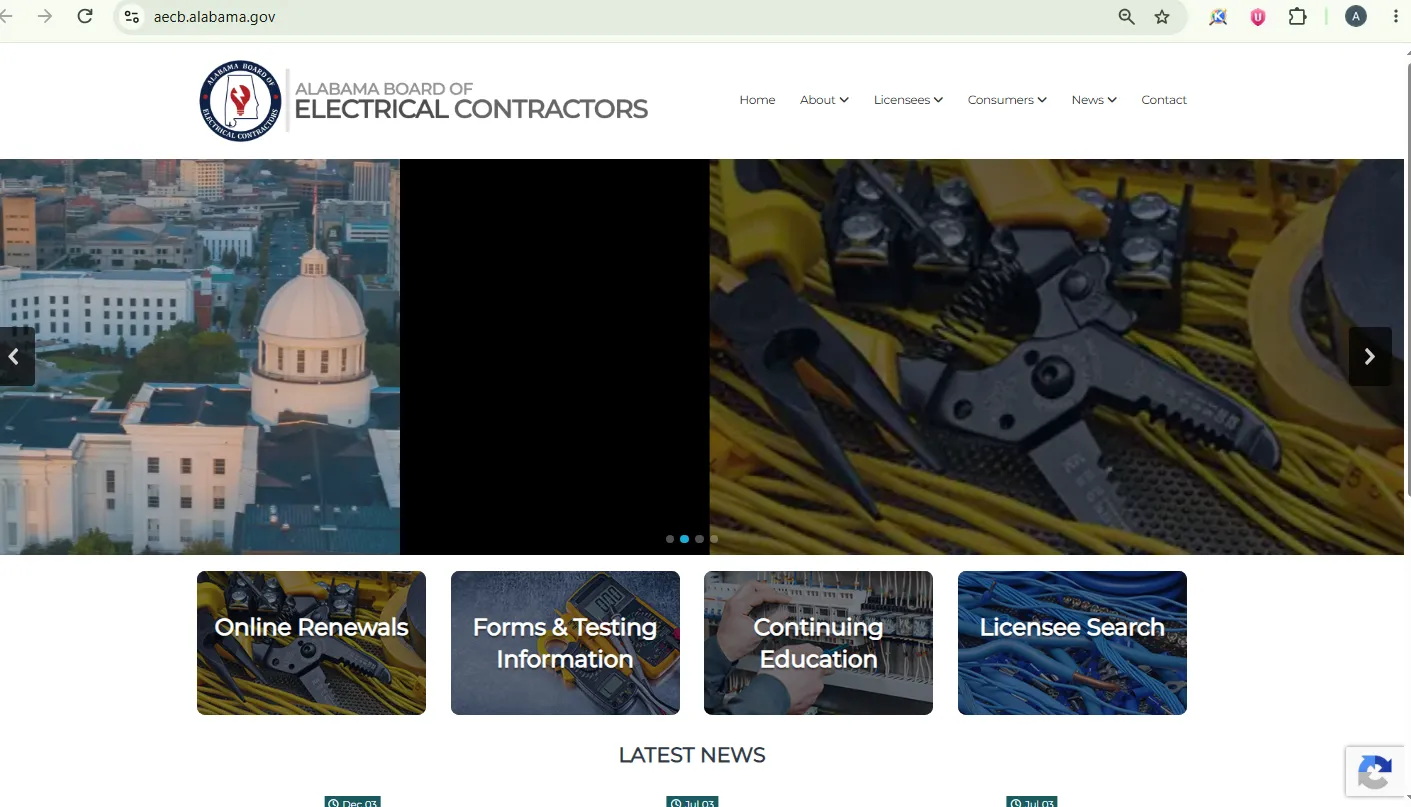The width and height of the screenshot is (1411, 807).
Task: Go to the Home nav item
Action: click(x=757, y=100)
